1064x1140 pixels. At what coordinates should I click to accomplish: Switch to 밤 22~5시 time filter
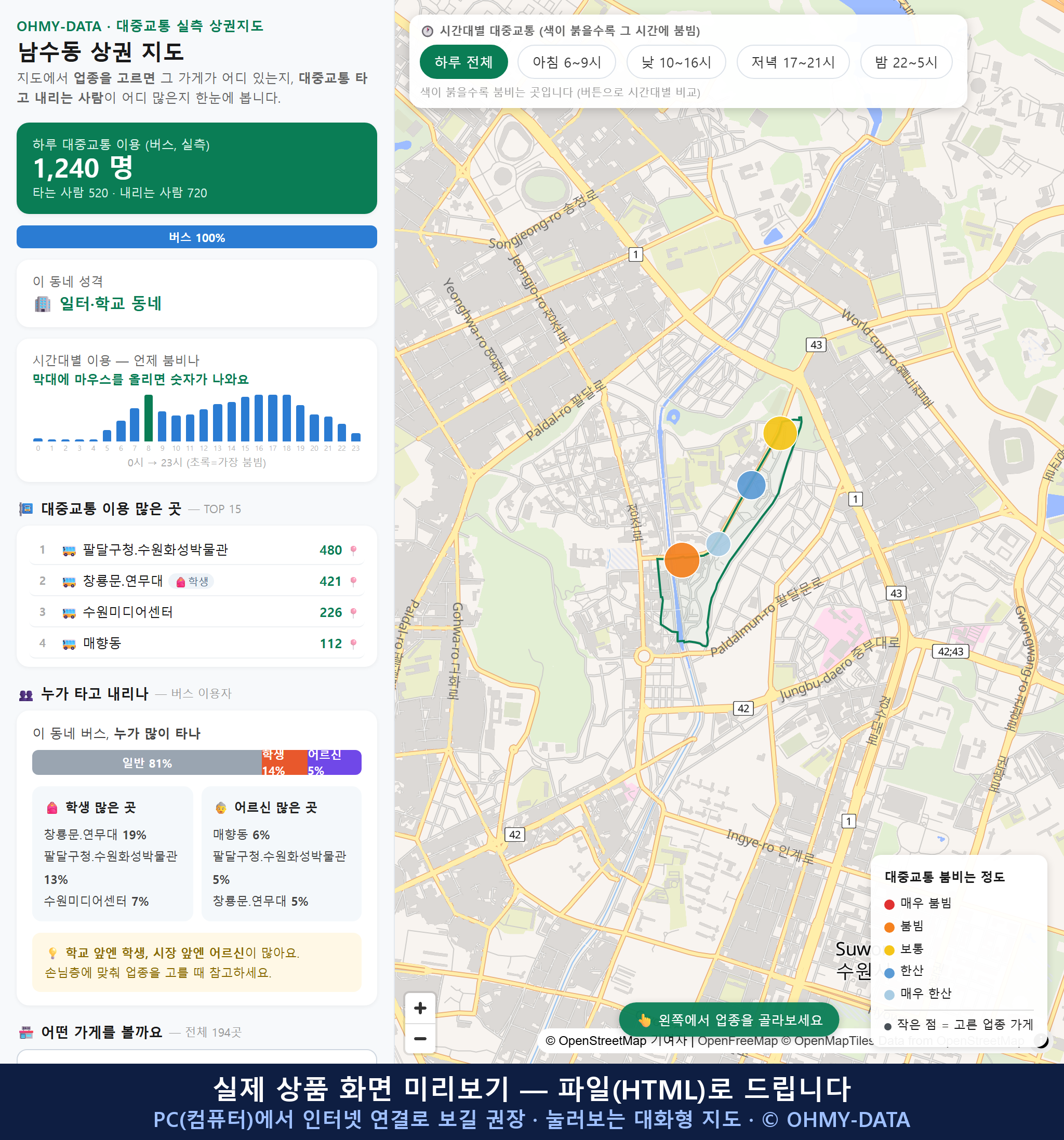[906, 62]
